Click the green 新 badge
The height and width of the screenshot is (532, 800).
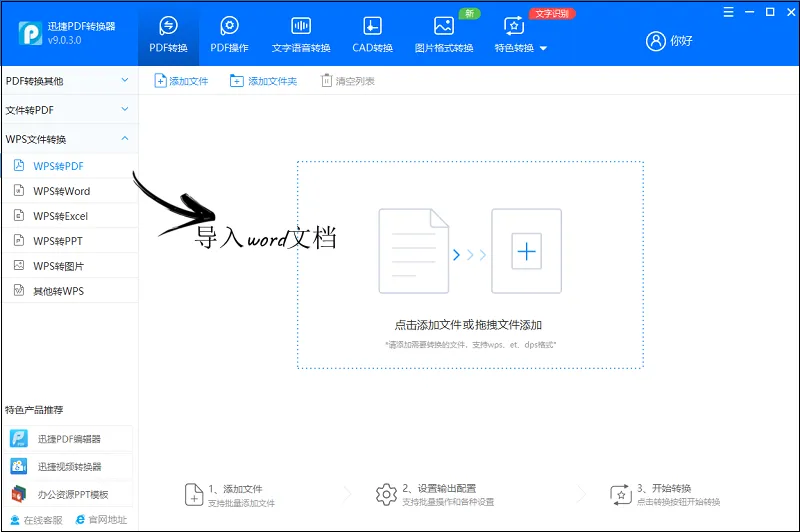pyautogui.click(x=469, y=13)
